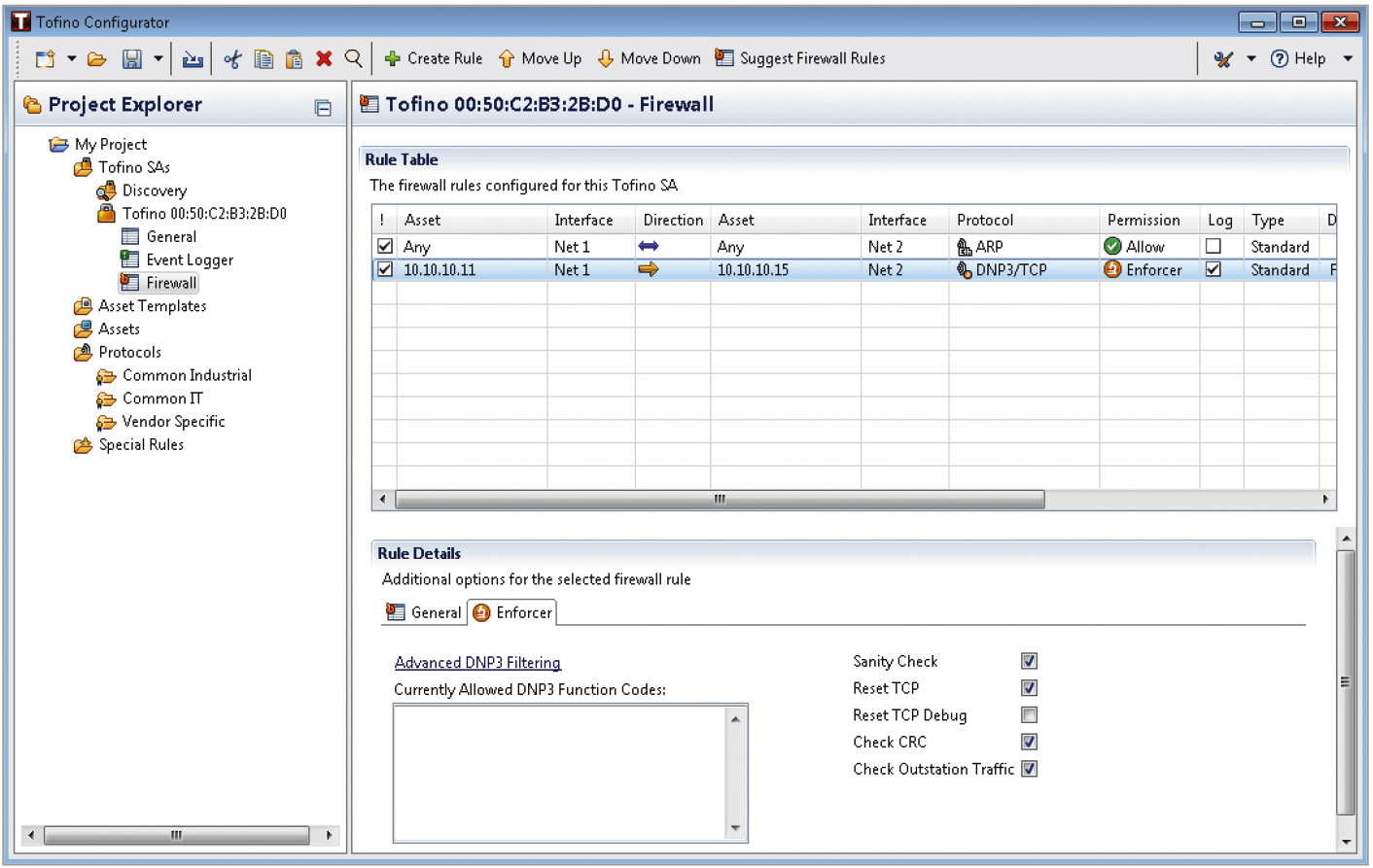Click Permission column header

[x=1149, y=221]
